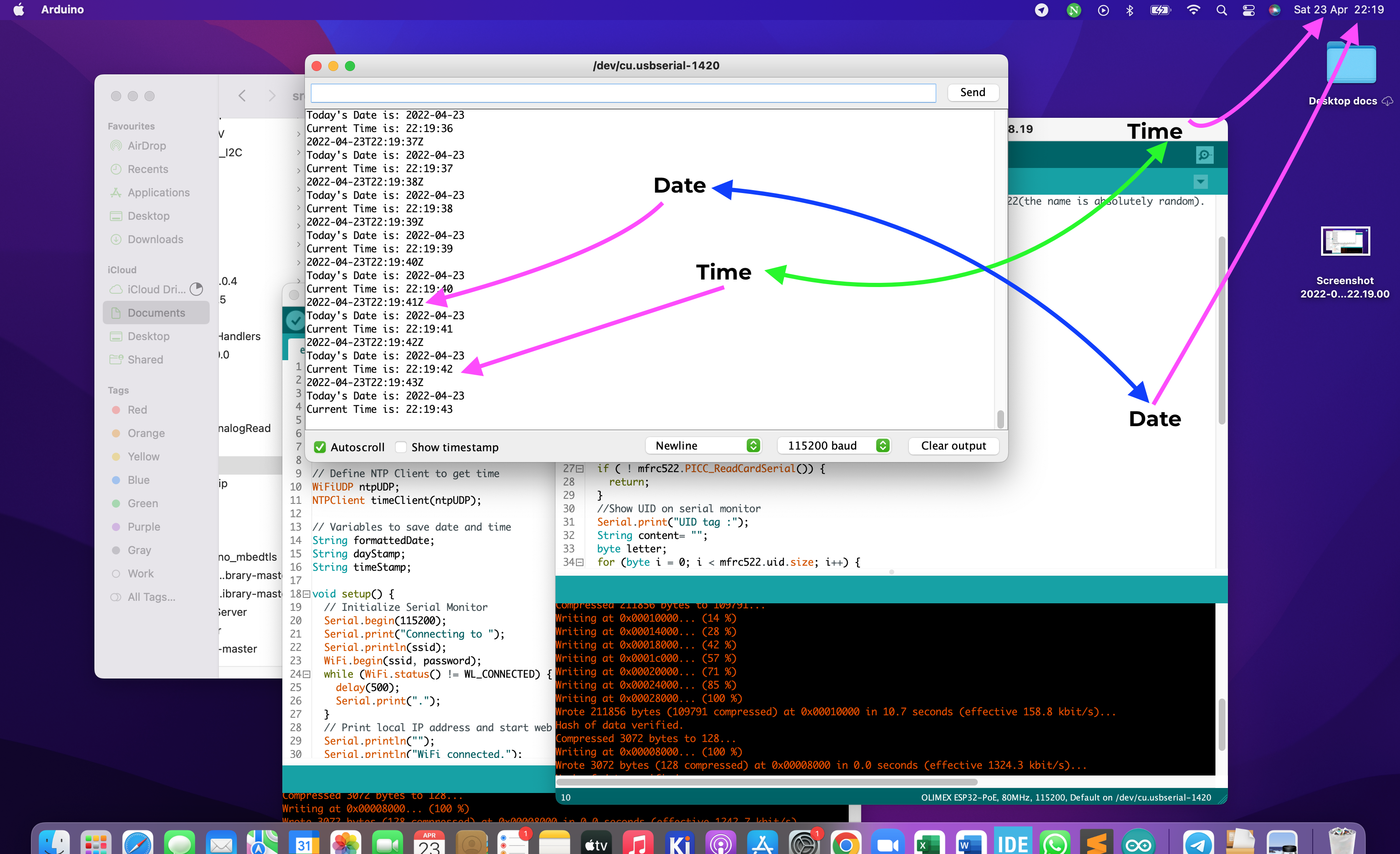Click the Send button in serial monitor
The image size is (1400, 854).
click(973, 92)
